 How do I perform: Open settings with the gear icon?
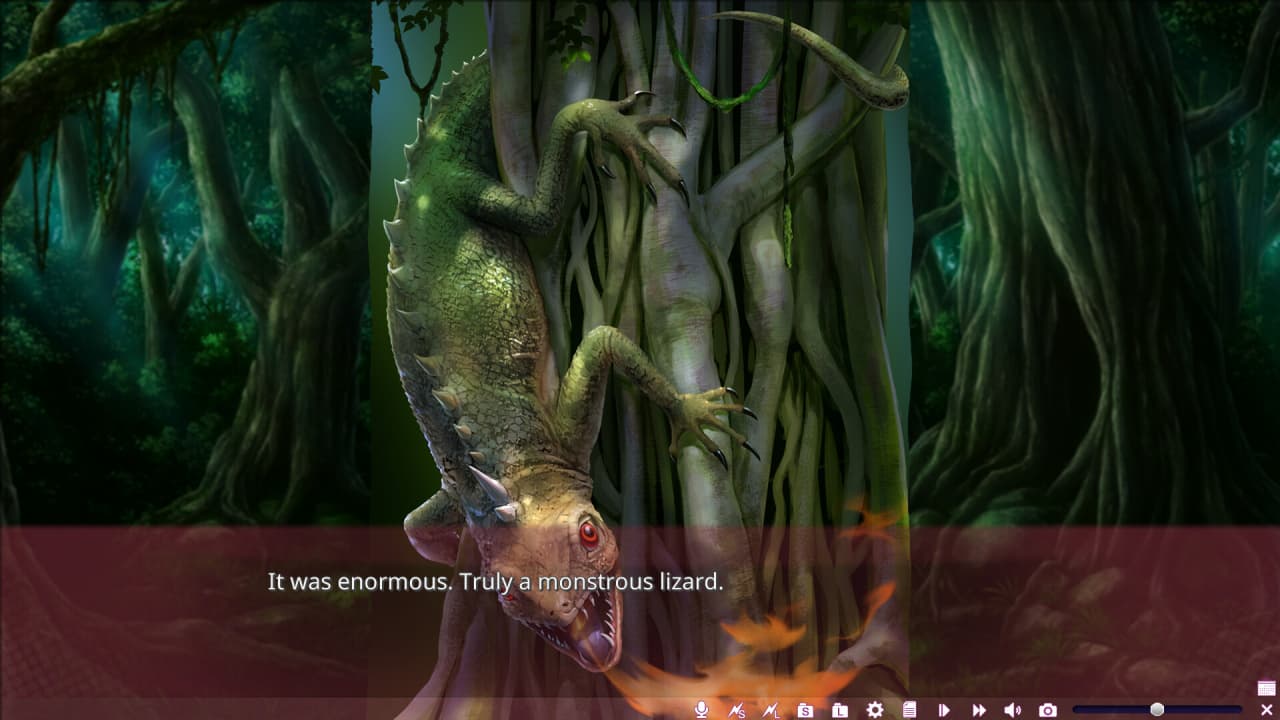pyautogui.click(x=875, y=710)
